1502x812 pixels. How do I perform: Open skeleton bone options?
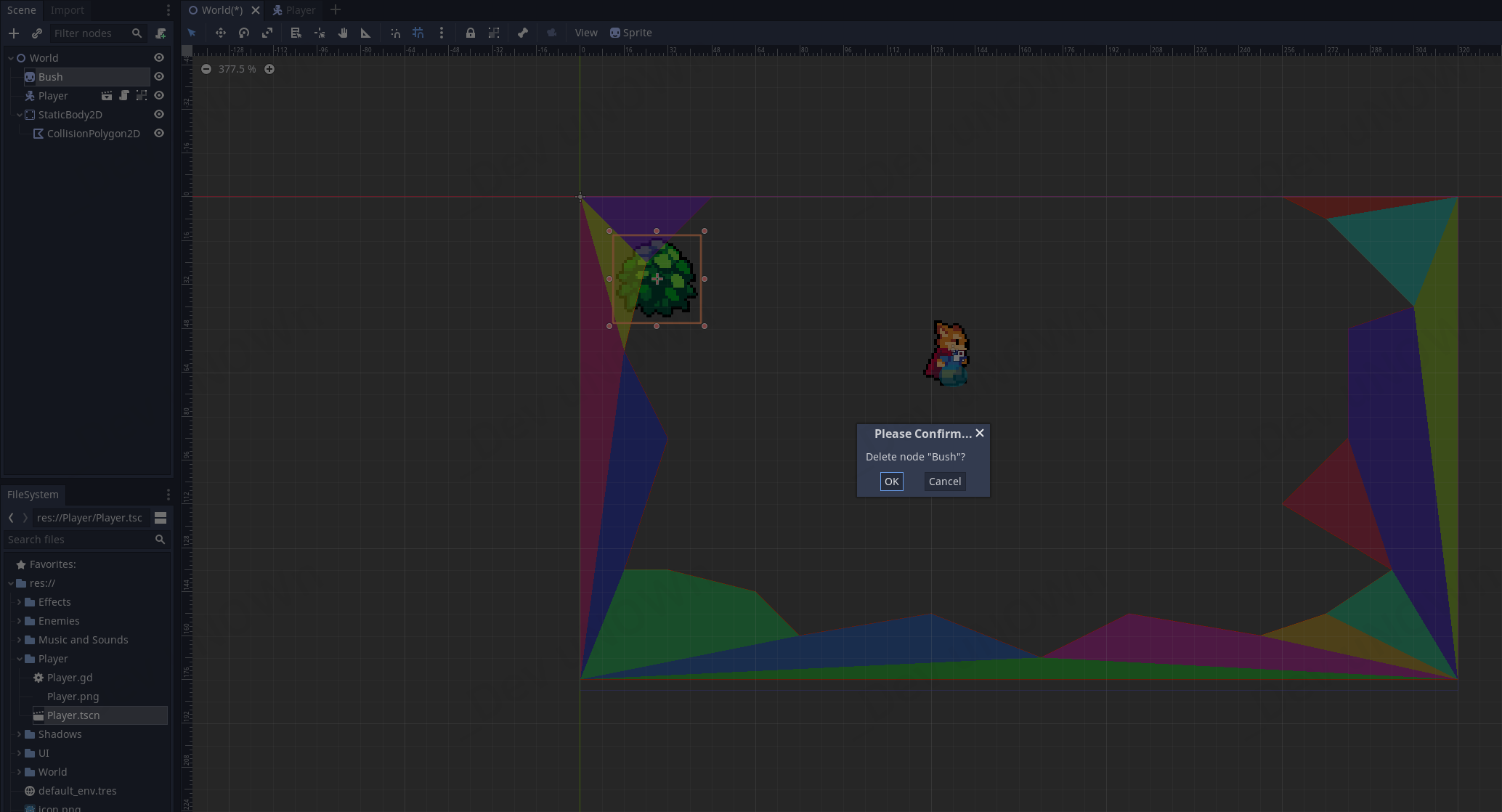(x=523, y=33)
